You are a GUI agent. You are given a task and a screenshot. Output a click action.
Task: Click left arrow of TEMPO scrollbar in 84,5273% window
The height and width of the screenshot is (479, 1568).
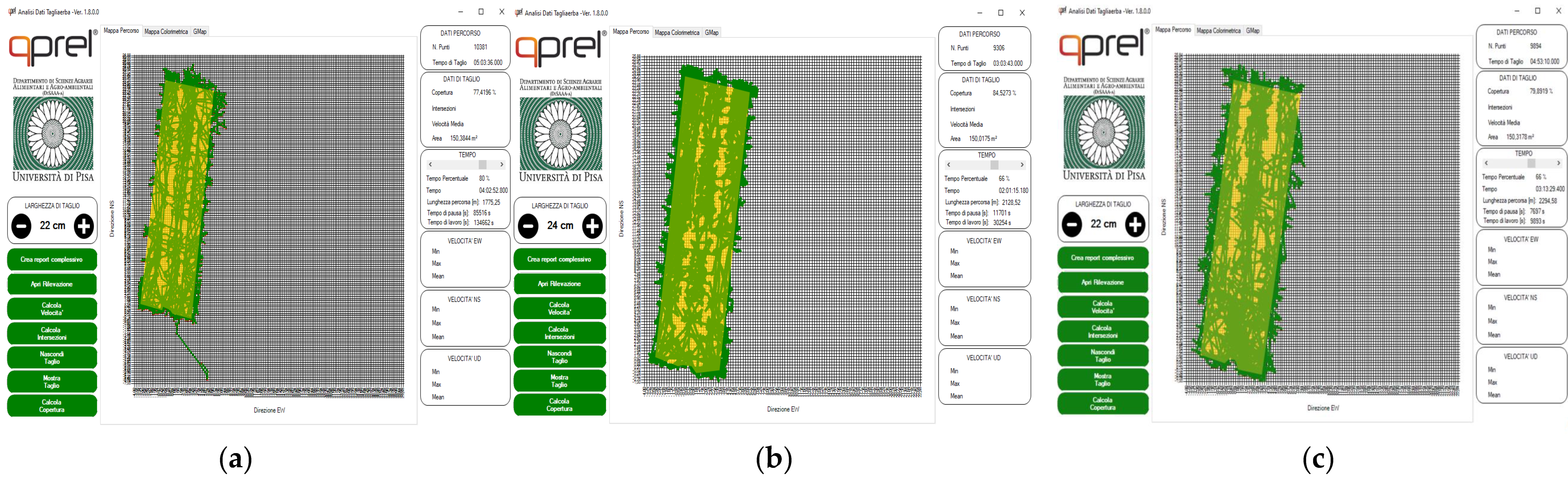pos(948,165)
